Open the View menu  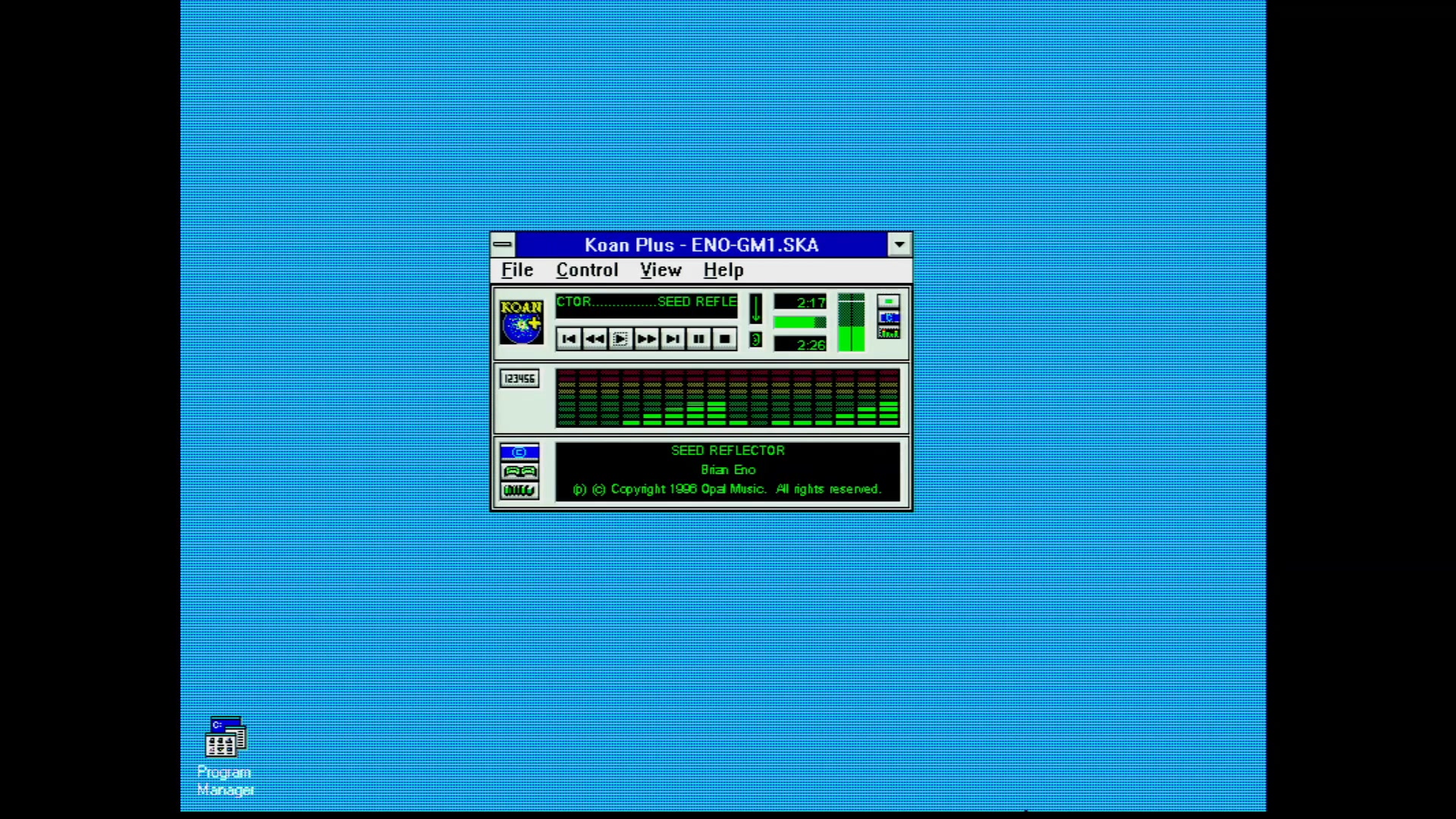coord(661,270)
